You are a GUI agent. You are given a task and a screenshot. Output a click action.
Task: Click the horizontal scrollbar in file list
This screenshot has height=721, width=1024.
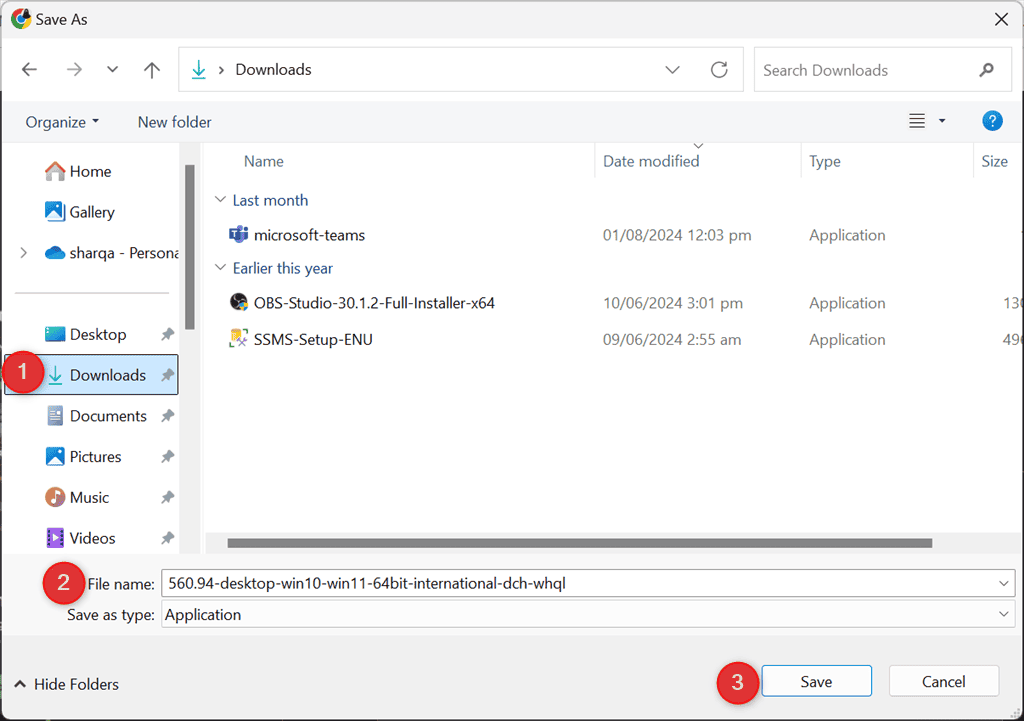(580, 544)
